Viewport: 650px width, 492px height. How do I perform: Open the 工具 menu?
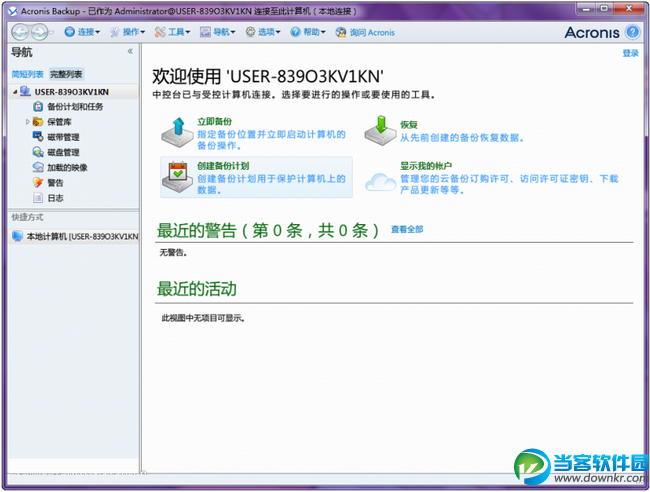pos(172,32)
